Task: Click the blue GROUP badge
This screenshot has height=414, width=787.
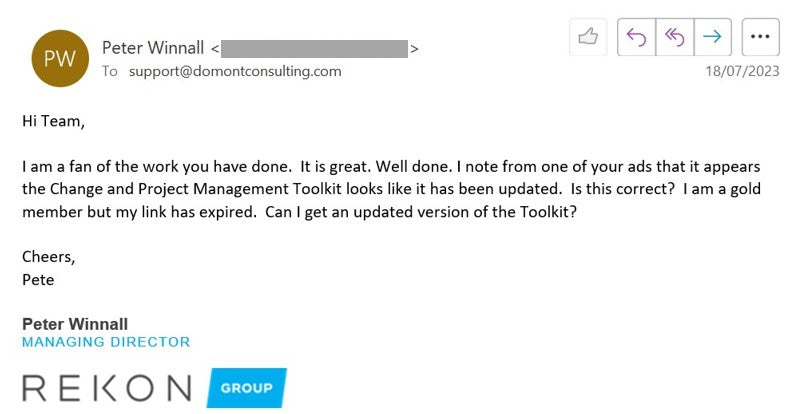Action: pyautogui.click(x=246, y=388)
